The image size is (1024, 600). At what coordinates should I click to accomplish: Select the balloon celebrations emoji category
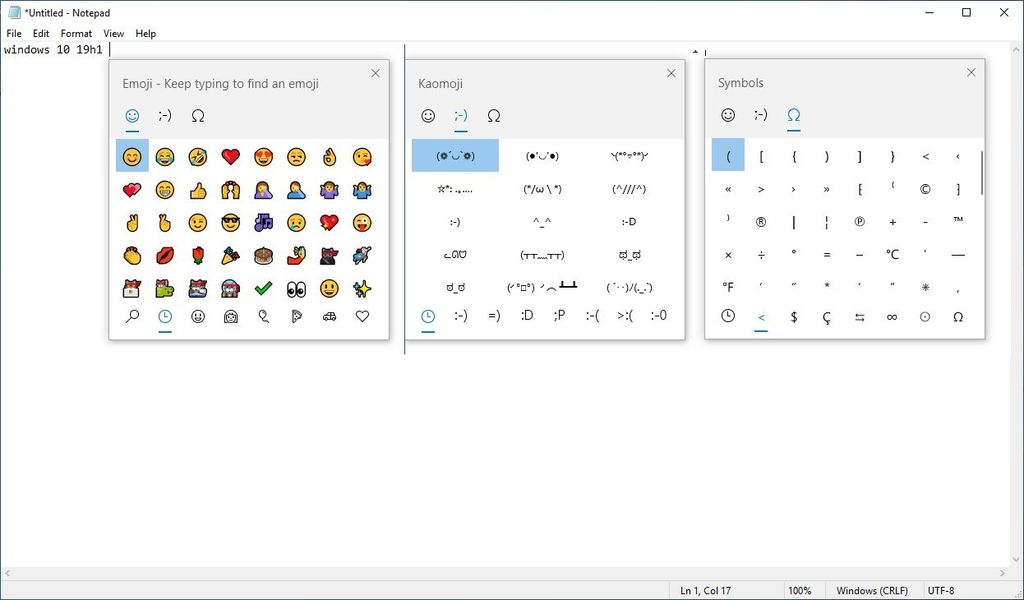[x=263, y=316]
